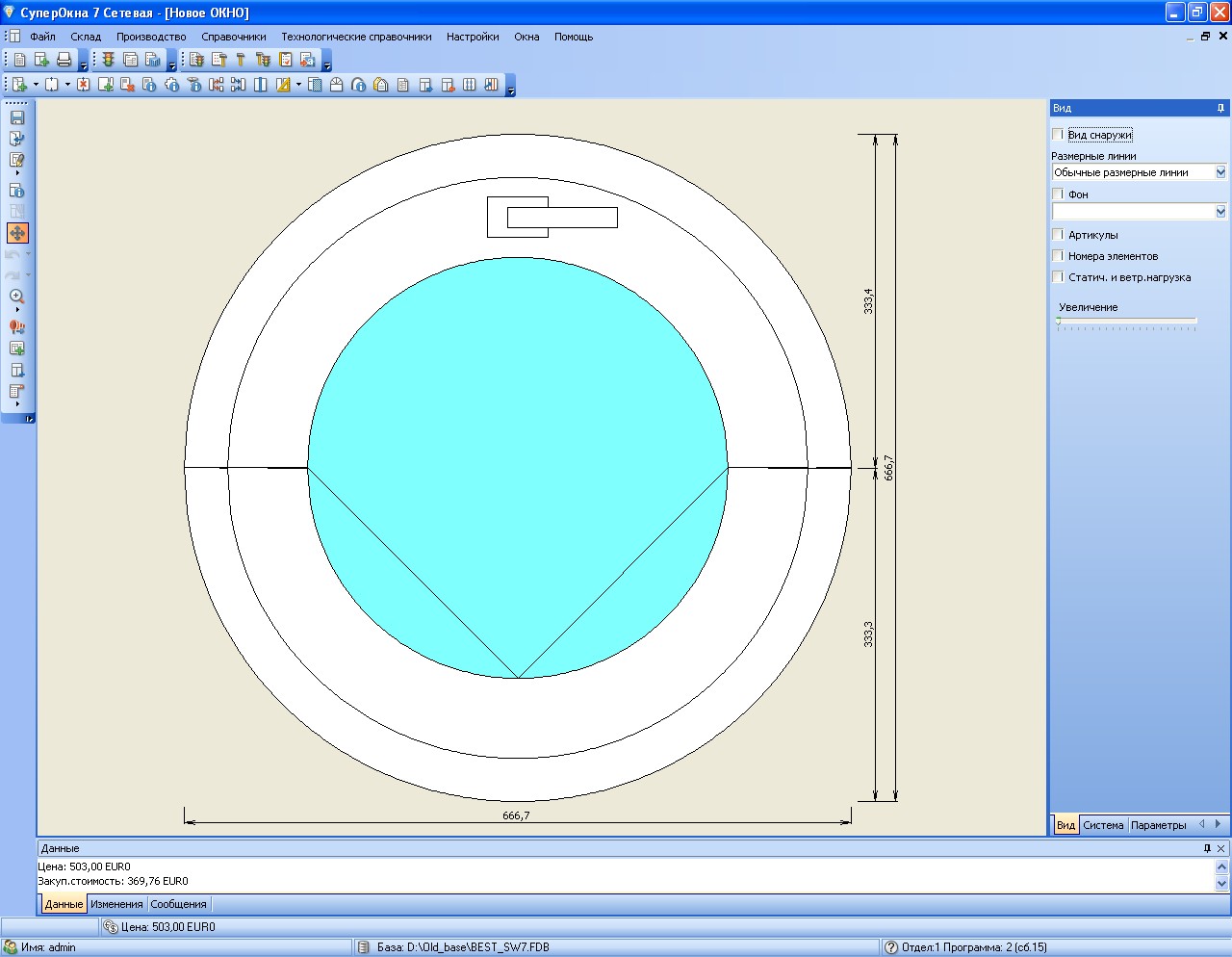1232x957 pixels.
Task: Open the Обычные размерные линии dropdown
Action: click(x=1140, y=172)
